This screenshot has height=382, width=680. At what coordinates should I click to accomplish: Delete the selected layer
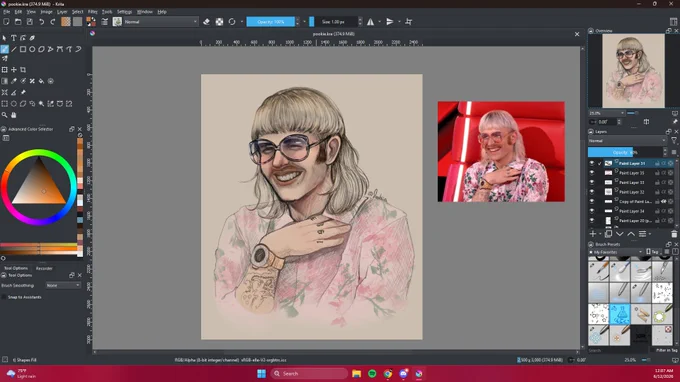(x=673, y=234)
